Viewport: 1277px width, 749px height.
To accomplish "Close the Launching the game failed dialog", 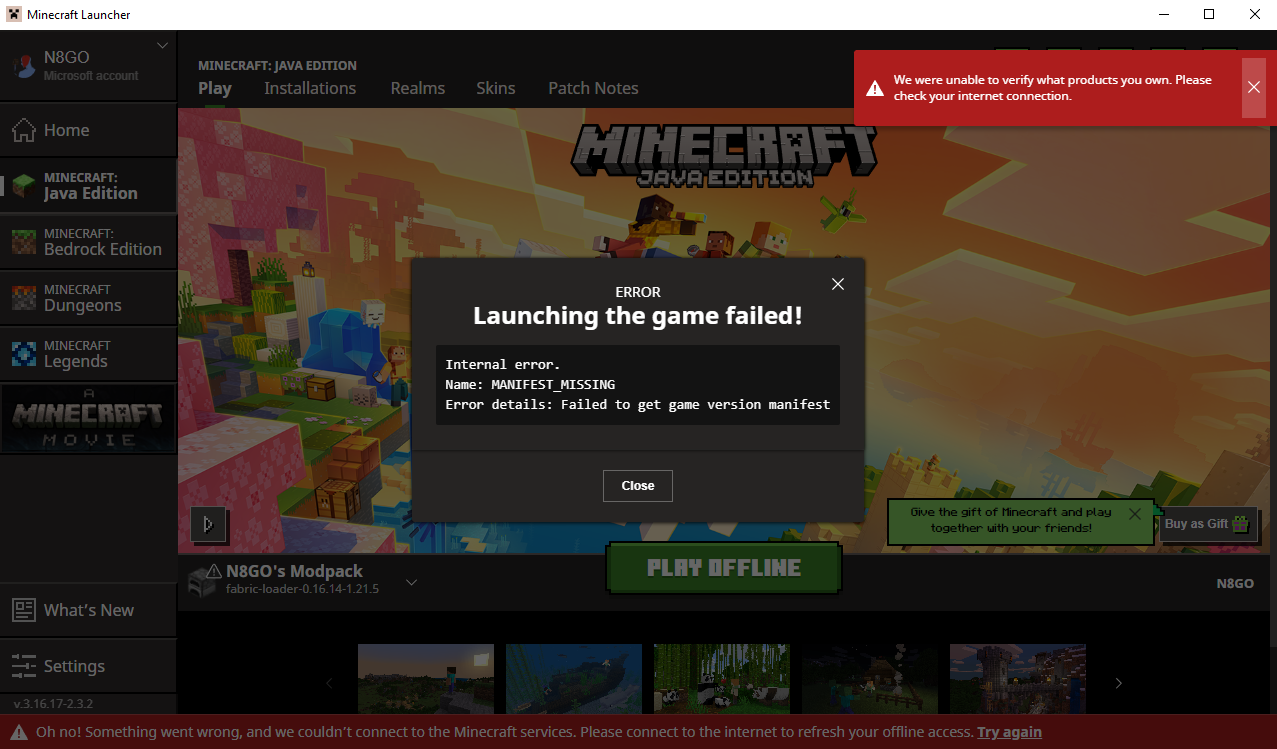I will (x=637, y=486).
